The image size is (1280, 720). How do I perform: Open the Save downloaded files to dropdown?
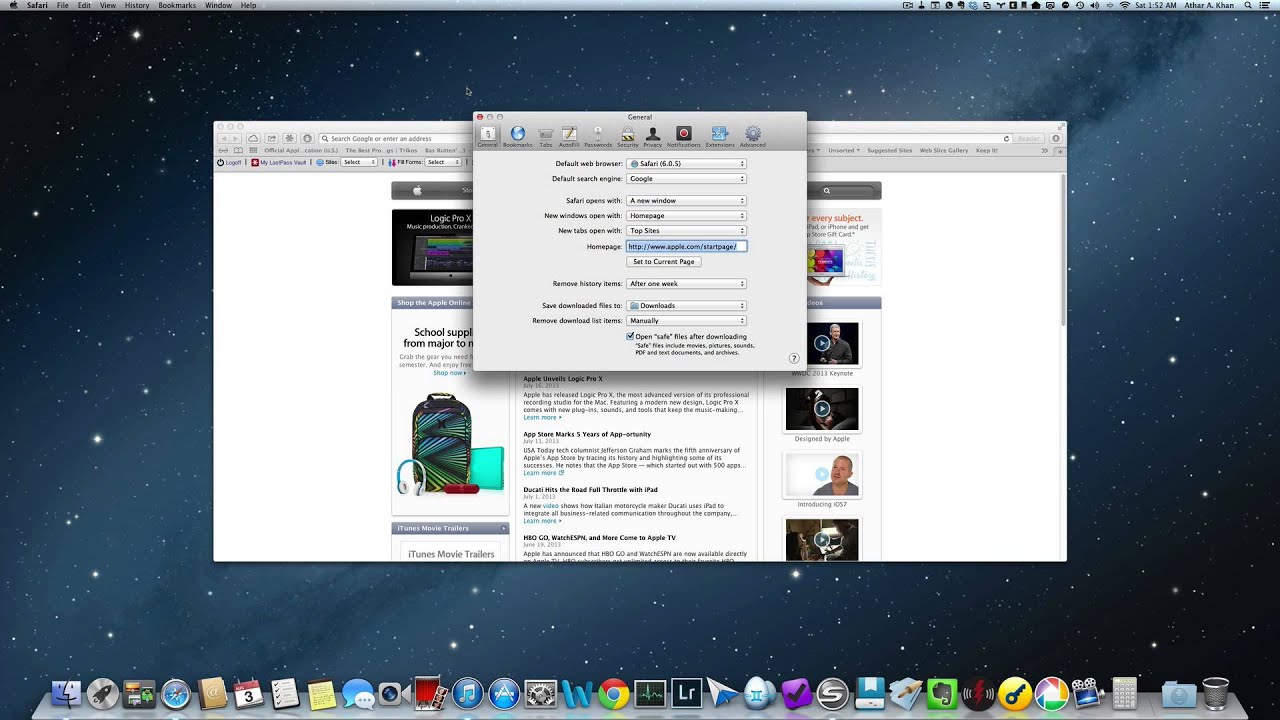click(686, 305)
